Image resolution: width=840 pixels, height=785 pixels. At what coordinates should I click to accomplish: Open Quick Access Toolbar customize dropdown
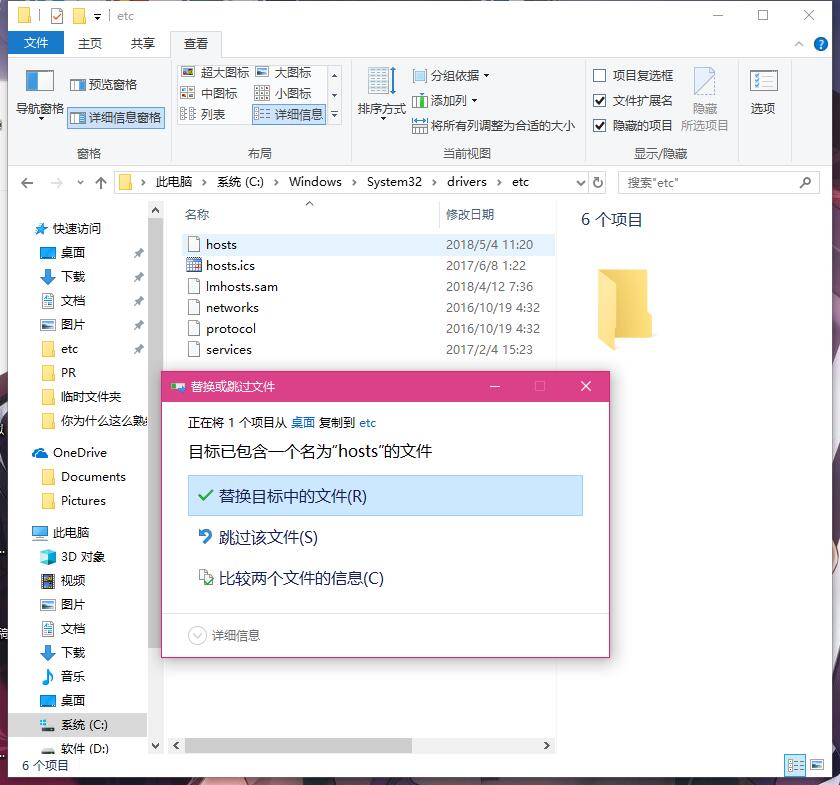coord(97,17)
